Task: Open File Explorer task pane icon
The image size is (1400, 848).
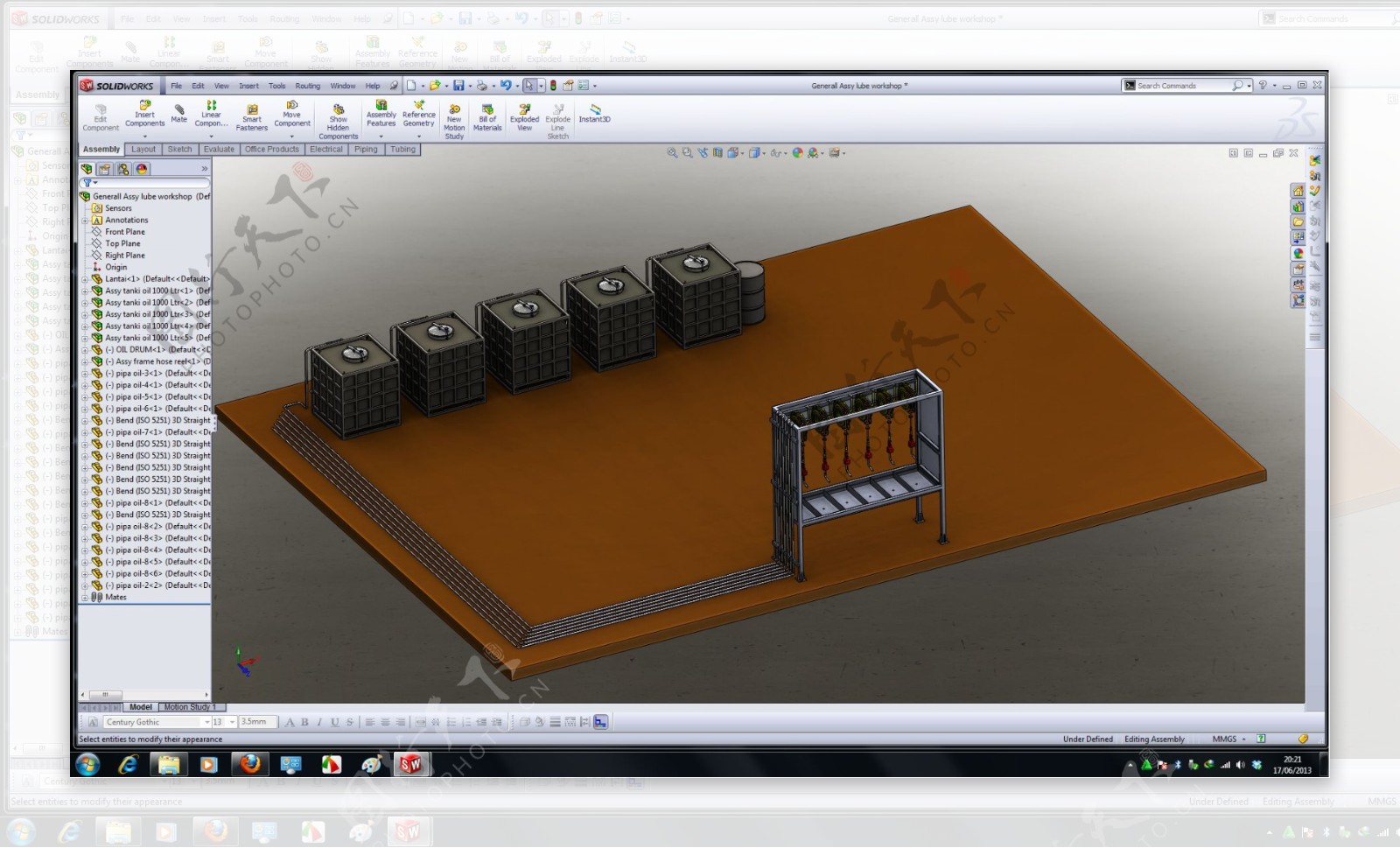Action: 1298,222
